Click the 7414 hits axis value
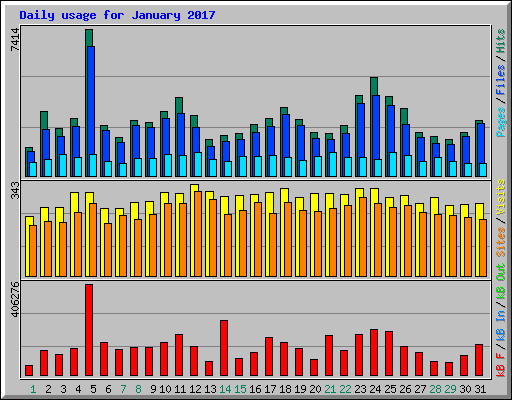This screenshot has height=400, width=512. coord(15,40)
